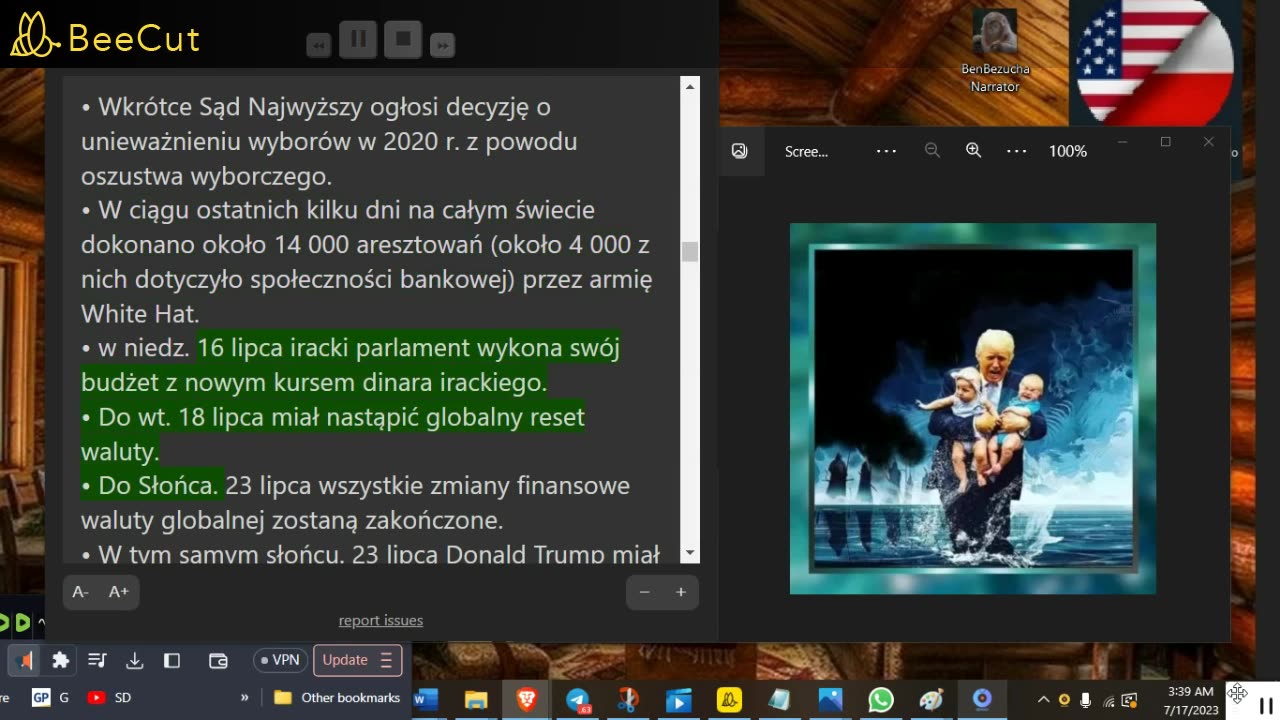Open the GP G bookmark

[50, 698]
